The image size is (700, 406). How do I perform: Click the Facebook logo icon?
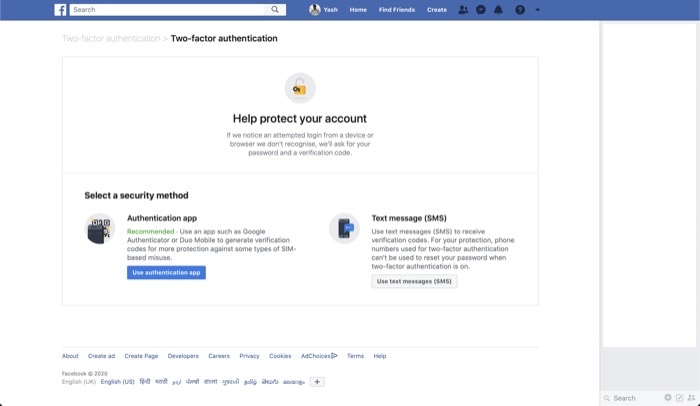click(60, 10)
